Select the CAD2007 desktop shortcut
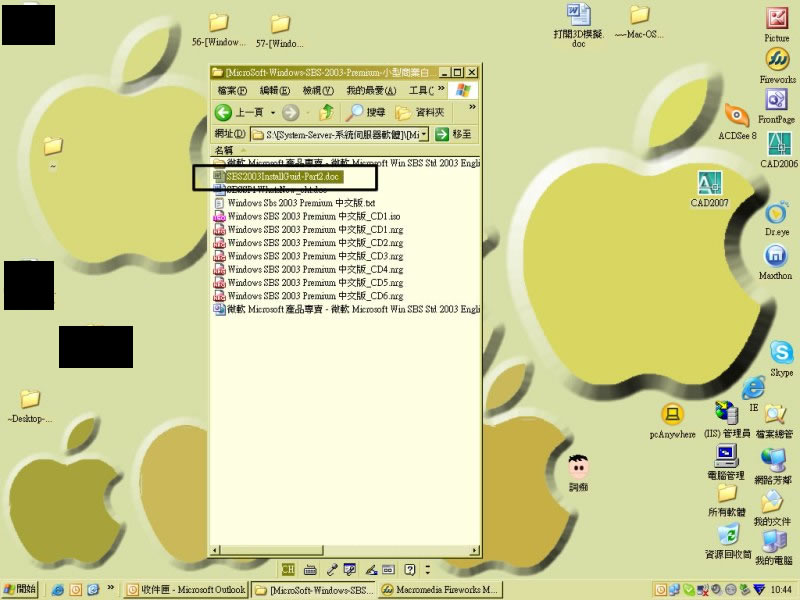The height and width of the screenshot is (600, 800). tap(709, 189)
